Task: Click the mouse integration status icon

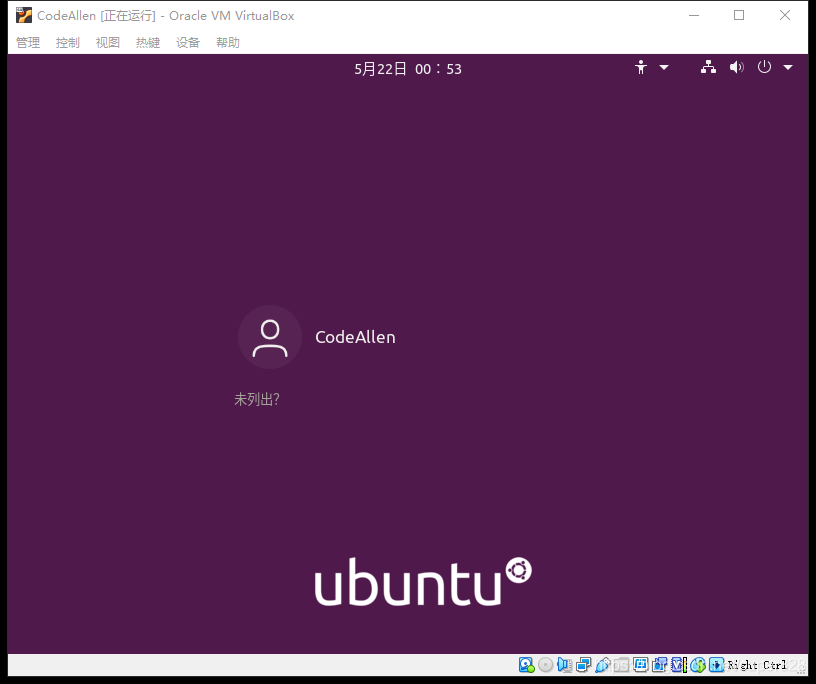Action: click(698, 665)
